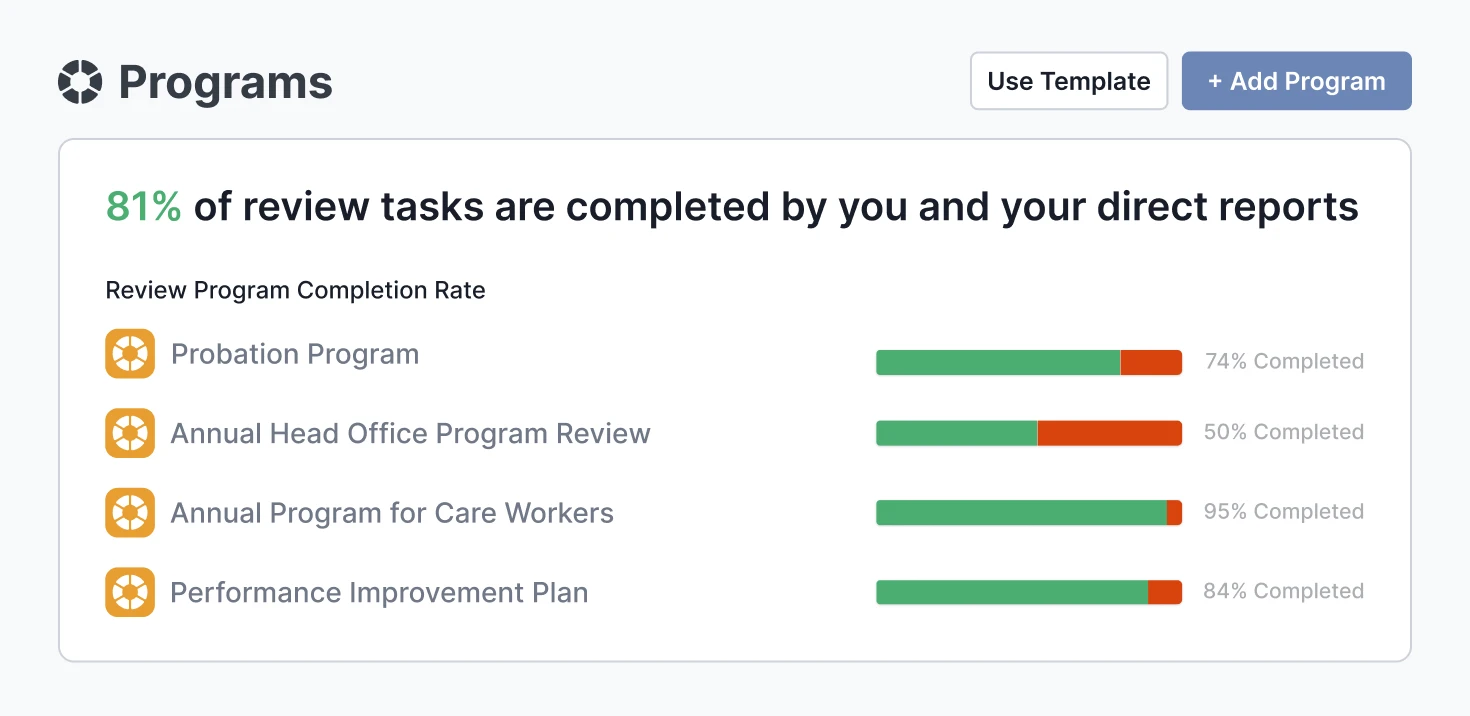Screen dimensions: 1470x716
Task: Open the Annual Program for Care Workers
Action: point(392,512)
